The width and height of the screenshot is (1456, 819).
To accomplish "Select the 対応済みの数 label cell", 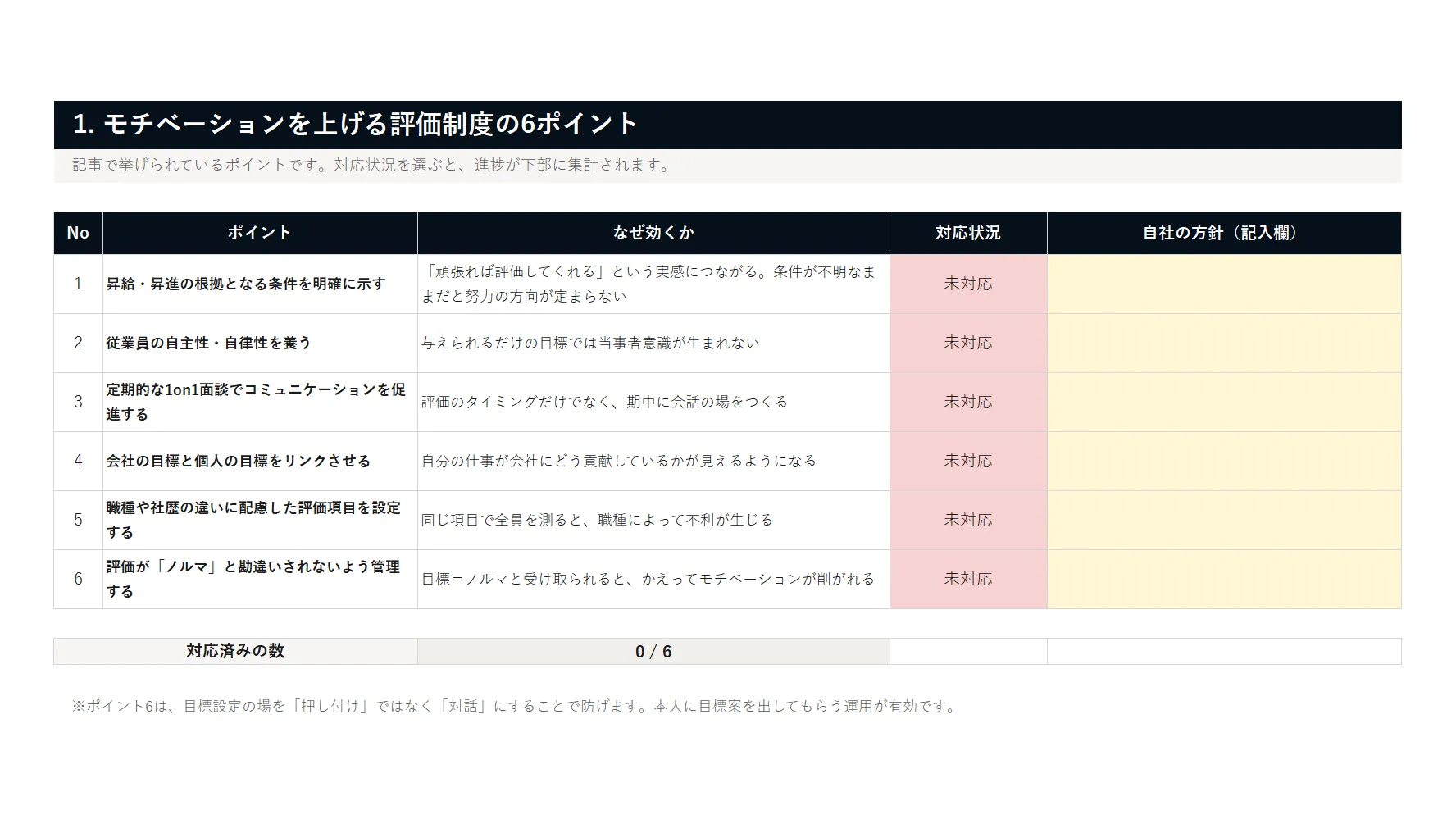I will coord(235,651).
